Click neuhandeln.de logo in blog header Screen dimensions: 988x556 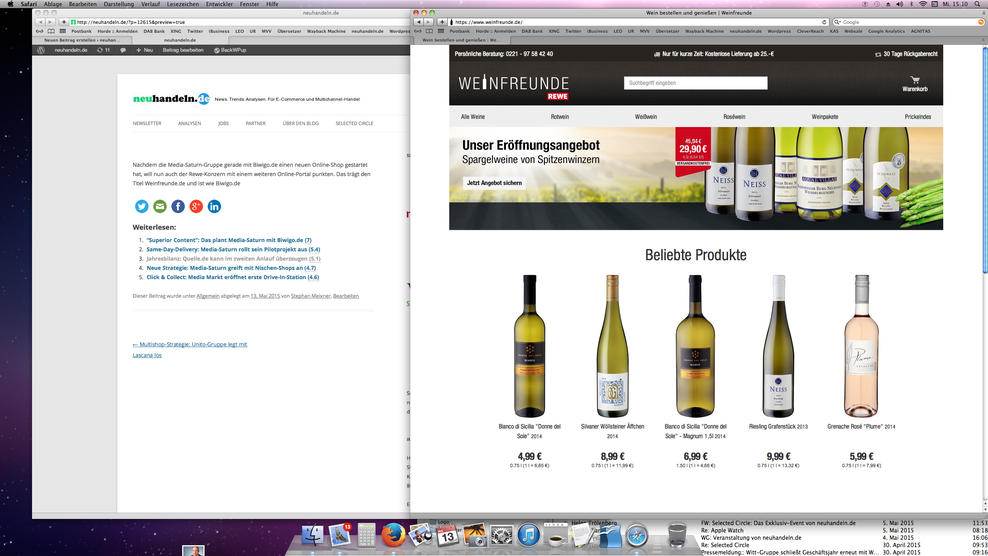click(171, 98)
